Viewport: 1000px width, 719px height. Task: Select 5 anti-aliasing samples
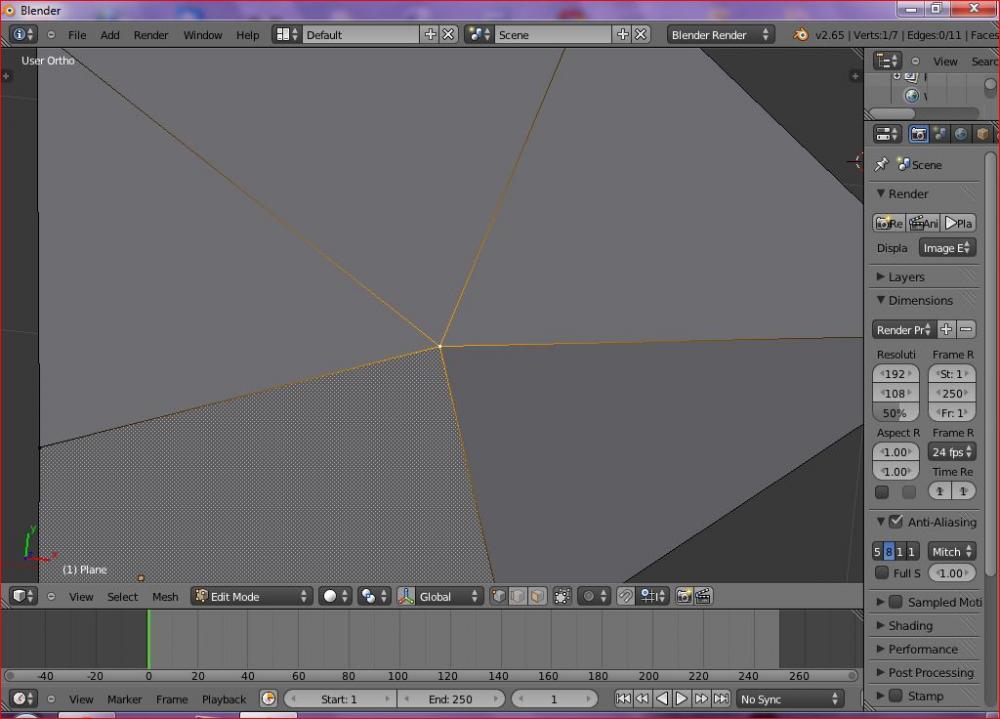tap(878, 551)
